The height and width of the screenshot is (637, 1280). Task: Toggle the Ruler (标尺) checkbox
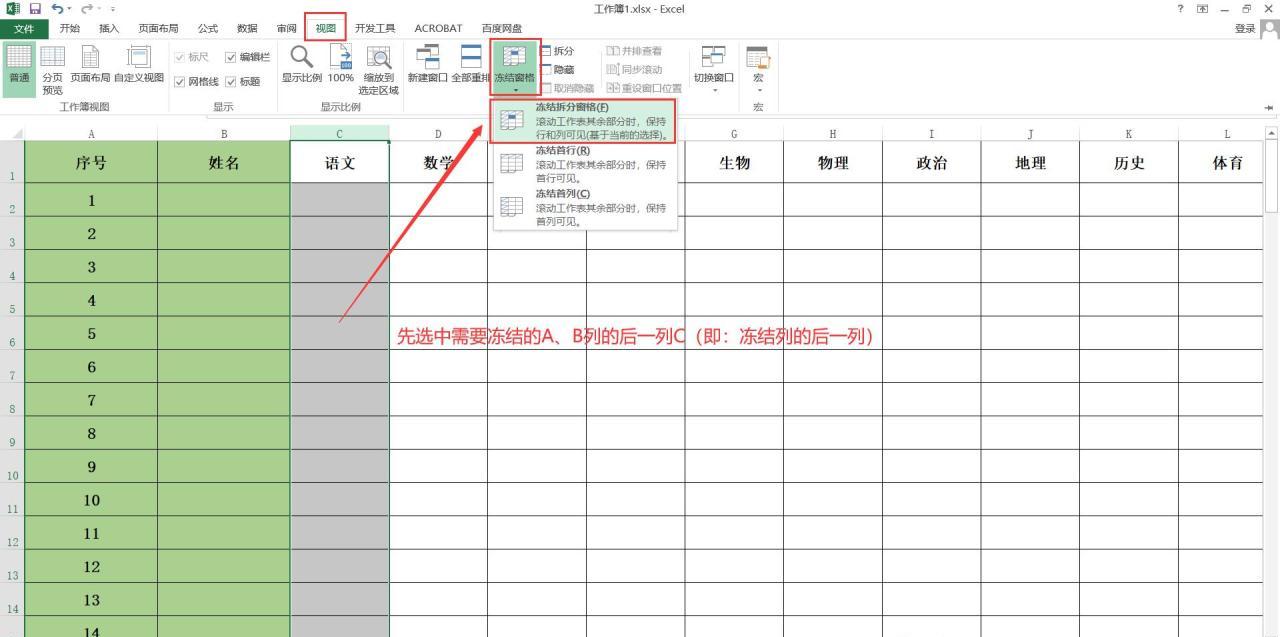pos(192,57)
